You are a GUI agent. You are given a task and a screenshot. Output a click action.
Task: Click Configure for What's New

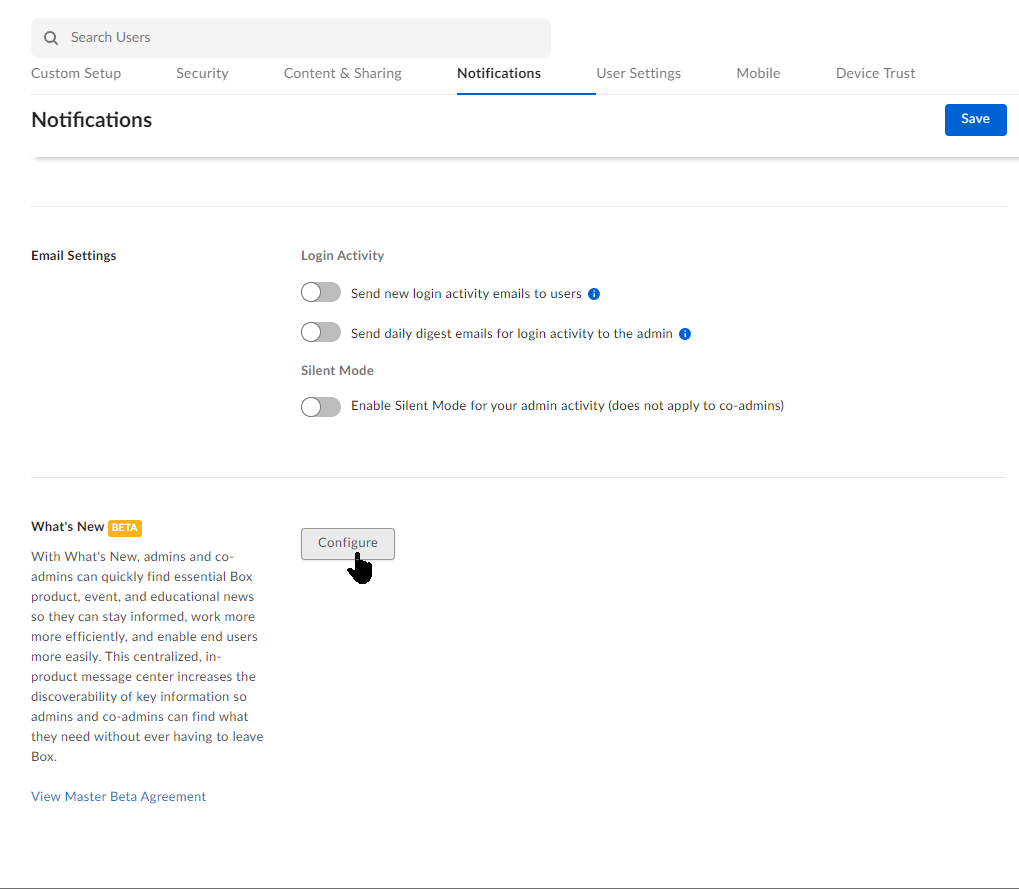click(x=348, y=543)
